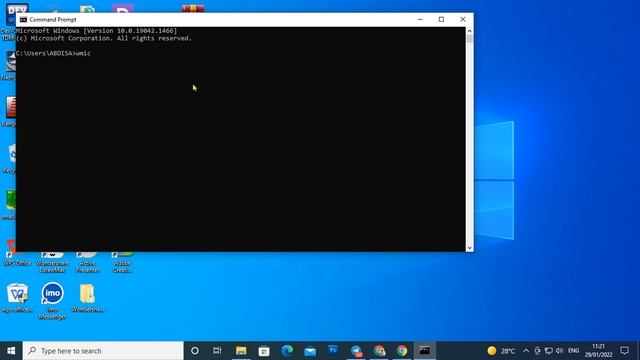Click the Command Prompt scrollbar thumb
This screenshot has height=360, width=640.
[x=469, y=39]
